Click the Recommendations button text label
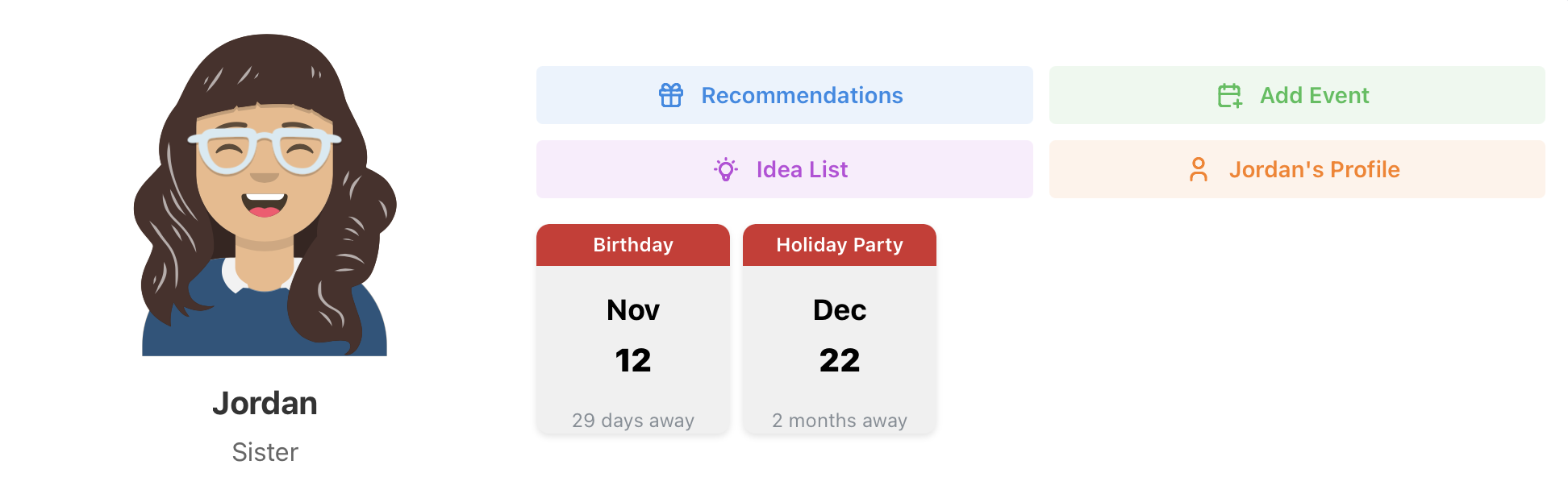The height and width of the screenshot is (498, 1568). click(802, 94)
